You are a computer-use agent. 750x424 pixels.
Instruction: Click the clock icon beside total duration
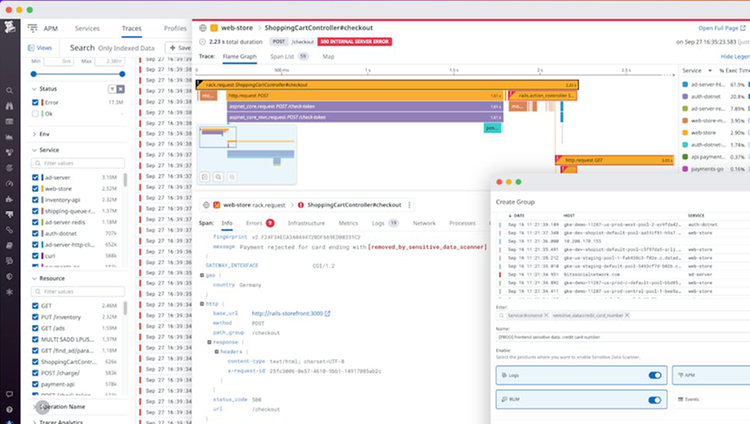[x=202, y=42]
